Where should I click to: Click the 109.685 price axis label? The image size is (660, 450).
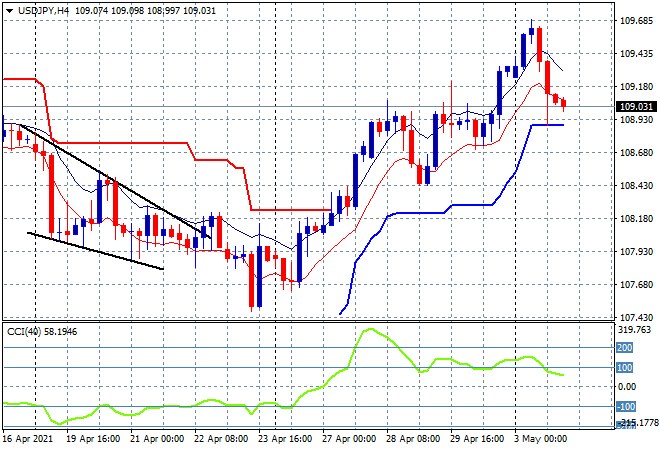tap(636, 21)
